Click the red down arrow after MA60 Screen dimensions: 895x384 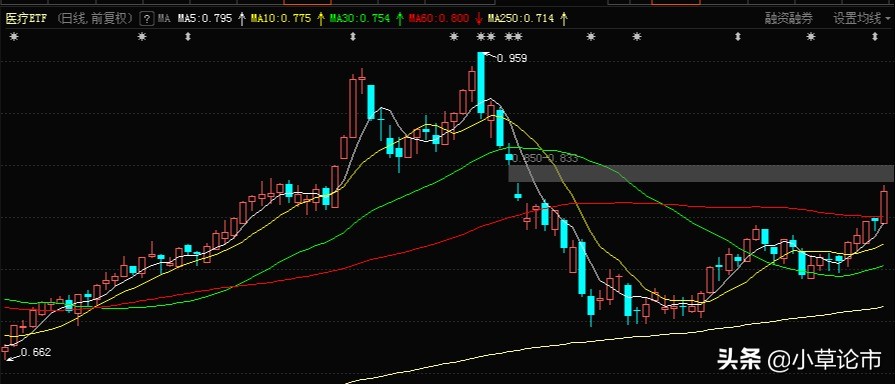pos(478,19)
